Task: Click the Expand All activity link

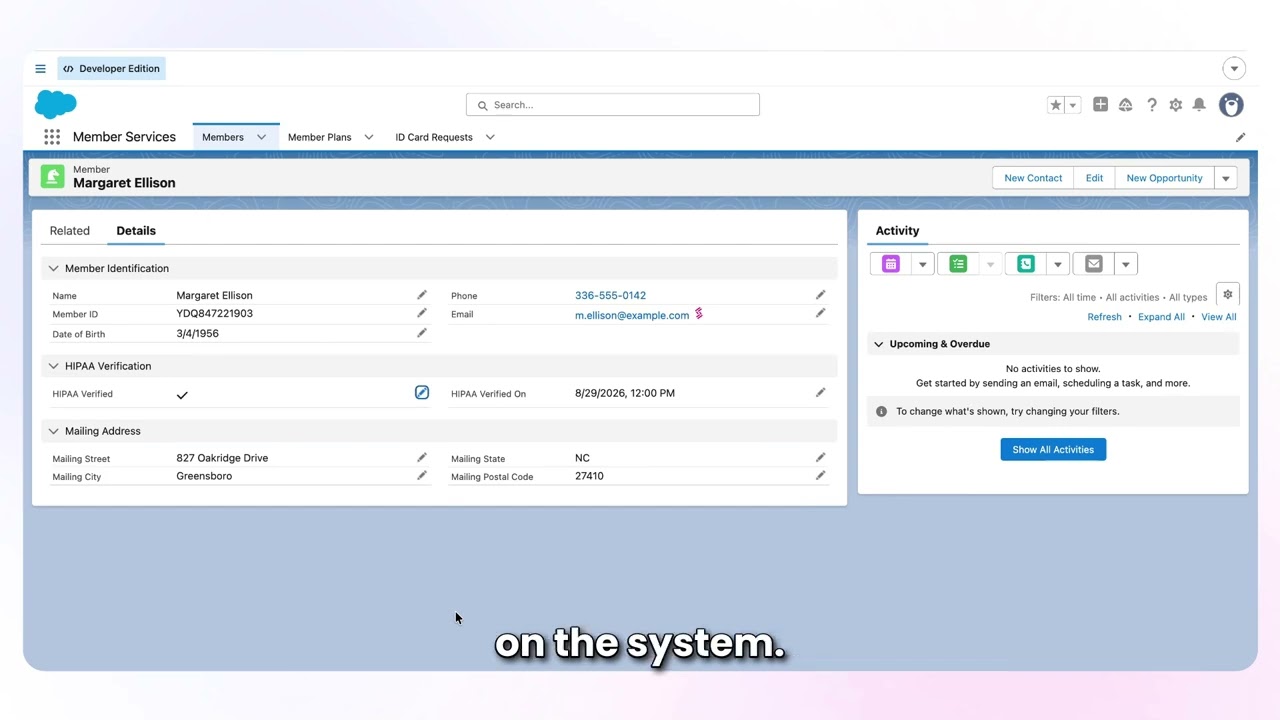Action: pos(1161,317)
